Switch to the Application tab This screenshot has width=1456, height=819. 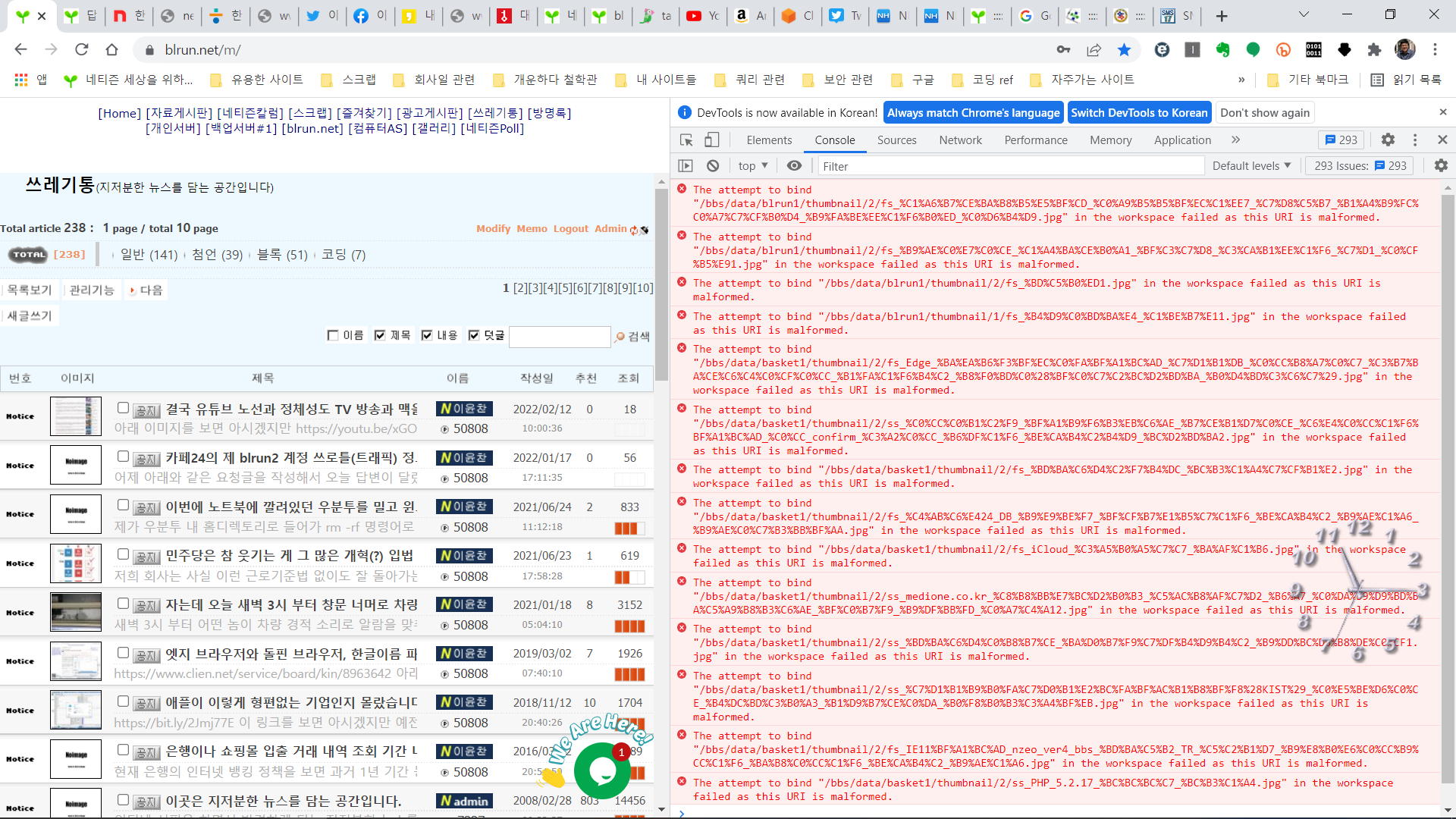coord(1182,140)
